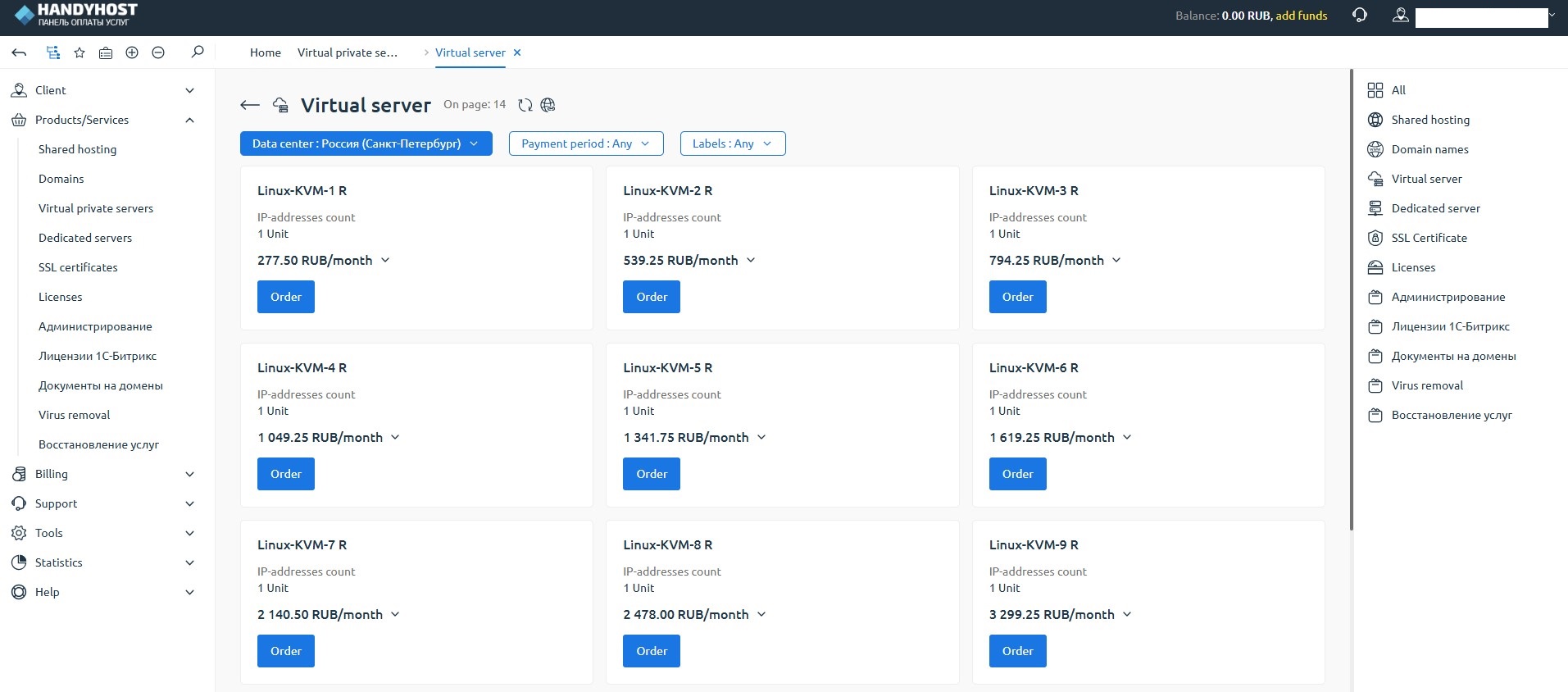Click the collapse-all minus circle icon
The width and height of the screenshot is (1568, 692).
158,52
